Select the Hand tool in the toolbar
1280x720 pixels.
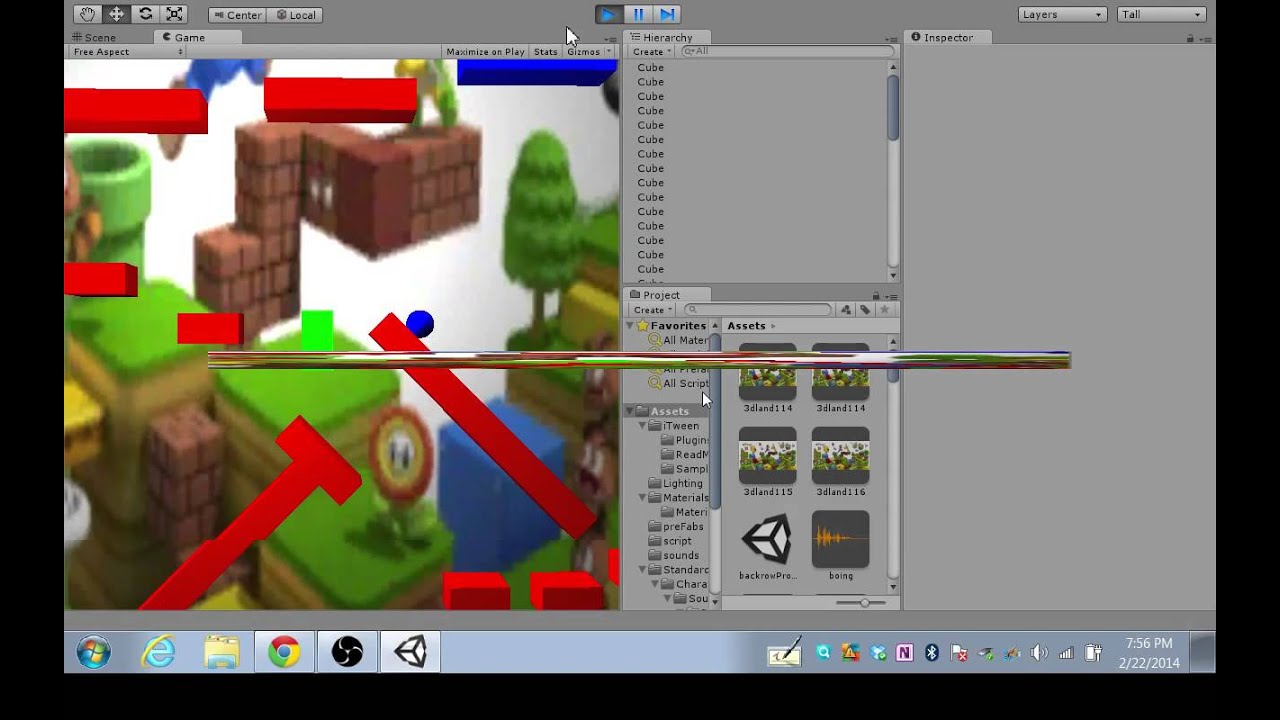87,14
